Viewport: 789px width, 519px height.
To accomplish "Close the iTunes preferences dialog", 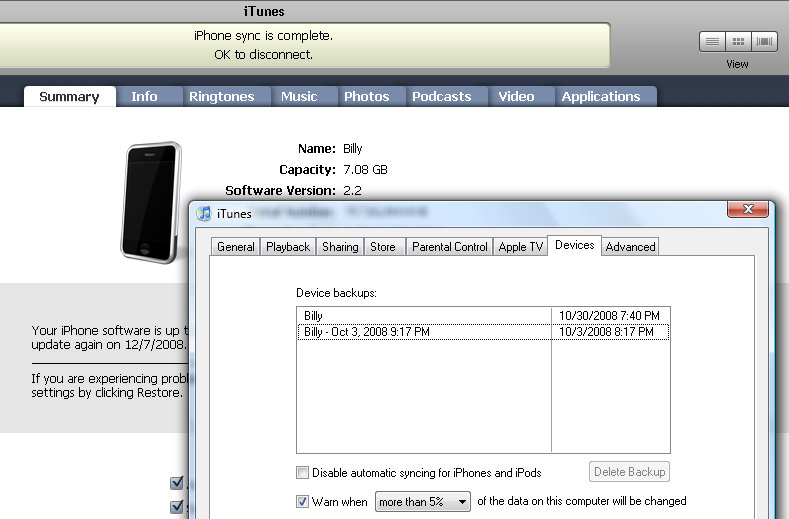I will (x=748, y=209).
